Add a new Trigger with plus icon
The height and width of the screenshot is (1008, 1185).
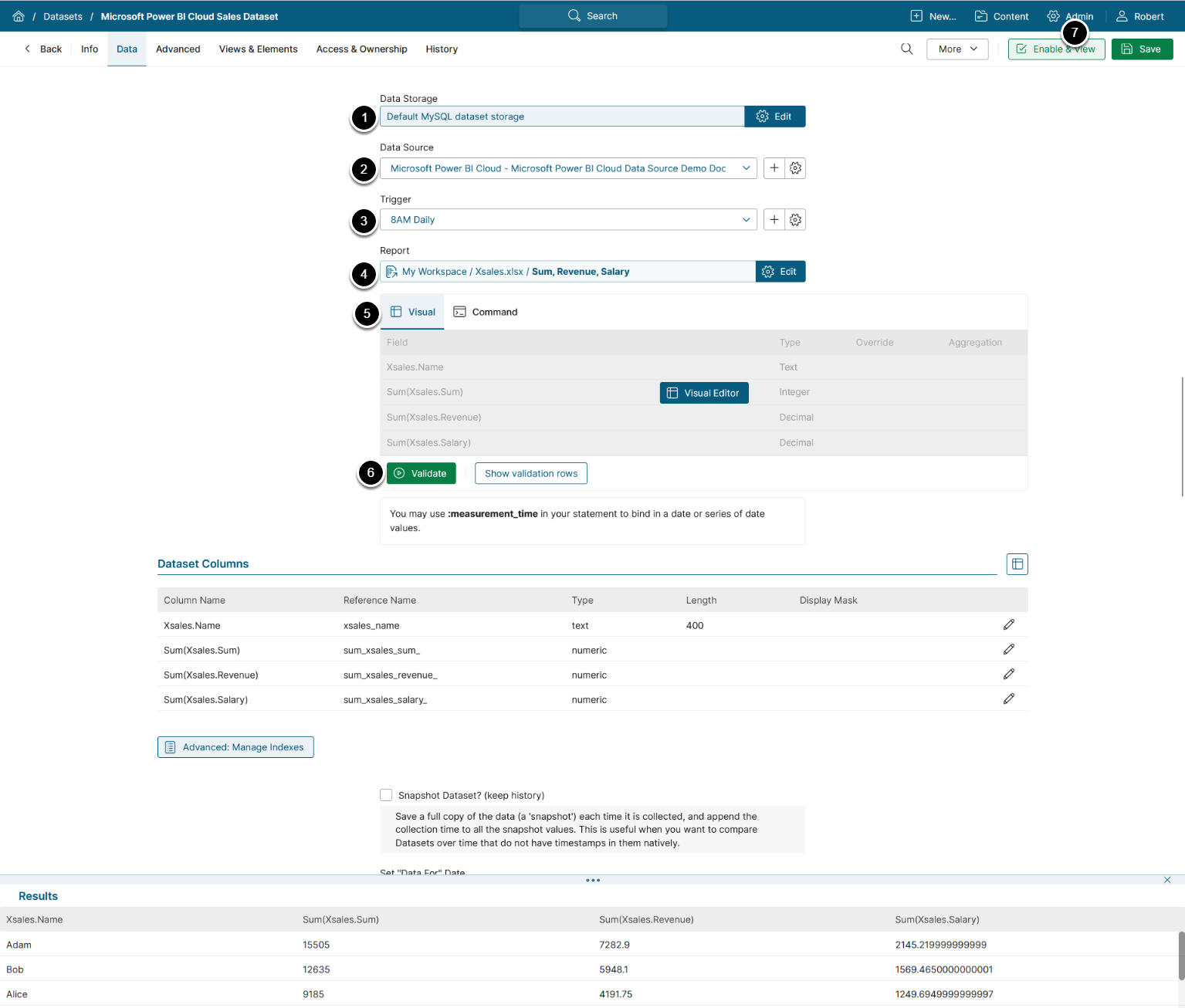pos(774,220)
